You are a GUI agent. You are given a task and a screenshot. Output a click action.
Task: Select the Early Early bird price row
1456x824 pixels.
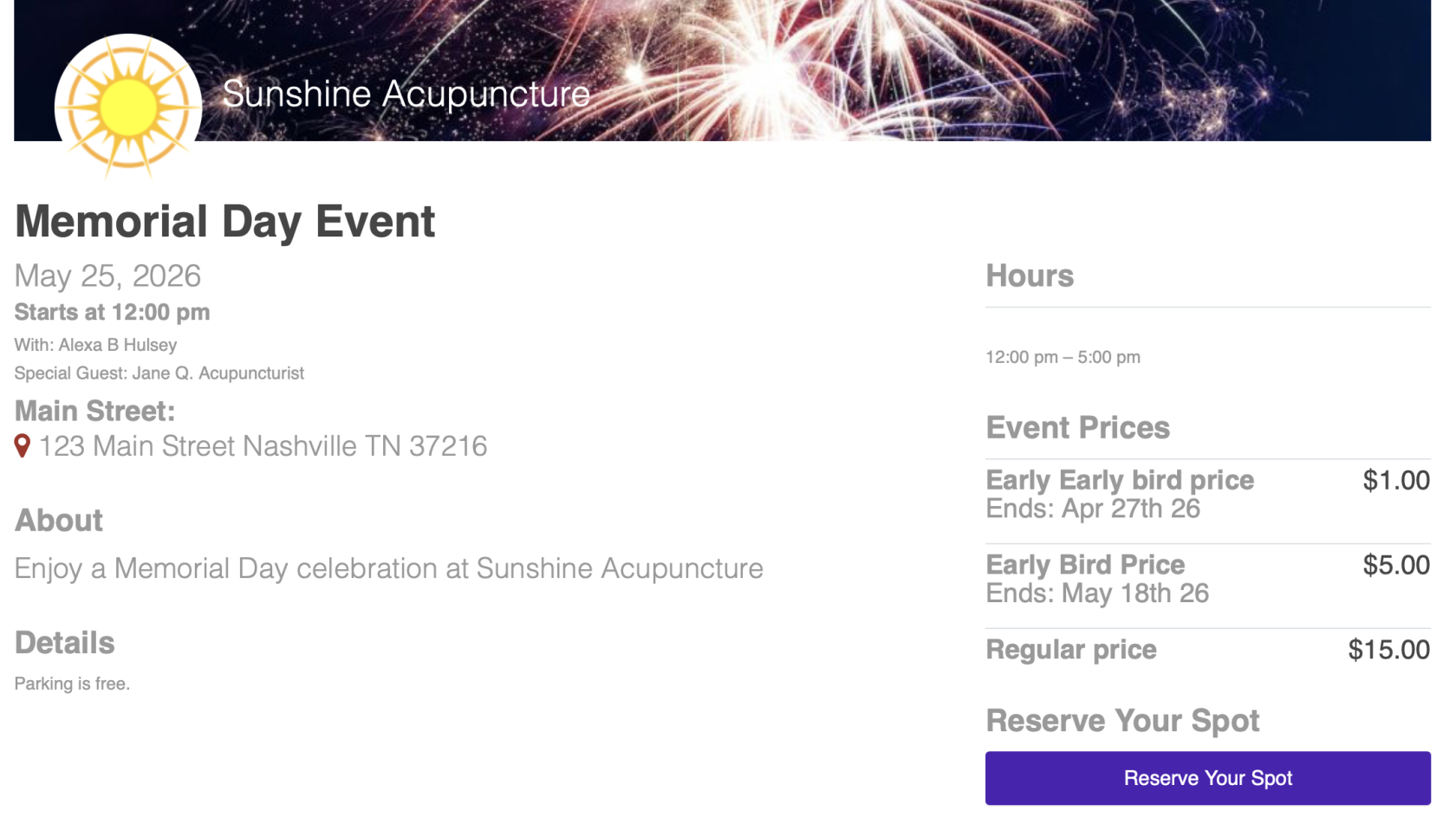1120,479
